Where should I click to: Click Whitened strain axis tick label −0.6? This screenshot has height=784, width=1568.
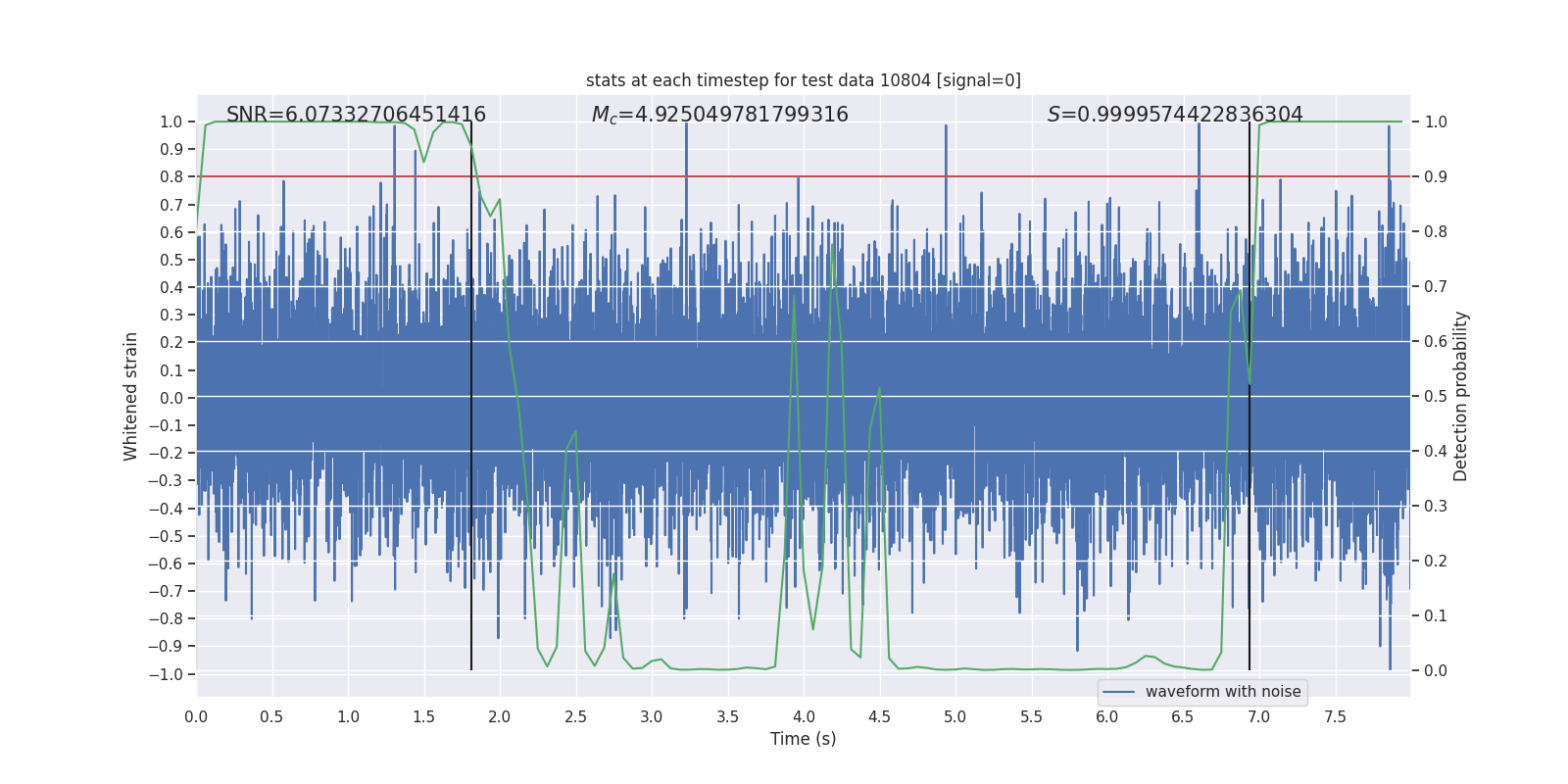pyautogui.click(x=166, y=563)
